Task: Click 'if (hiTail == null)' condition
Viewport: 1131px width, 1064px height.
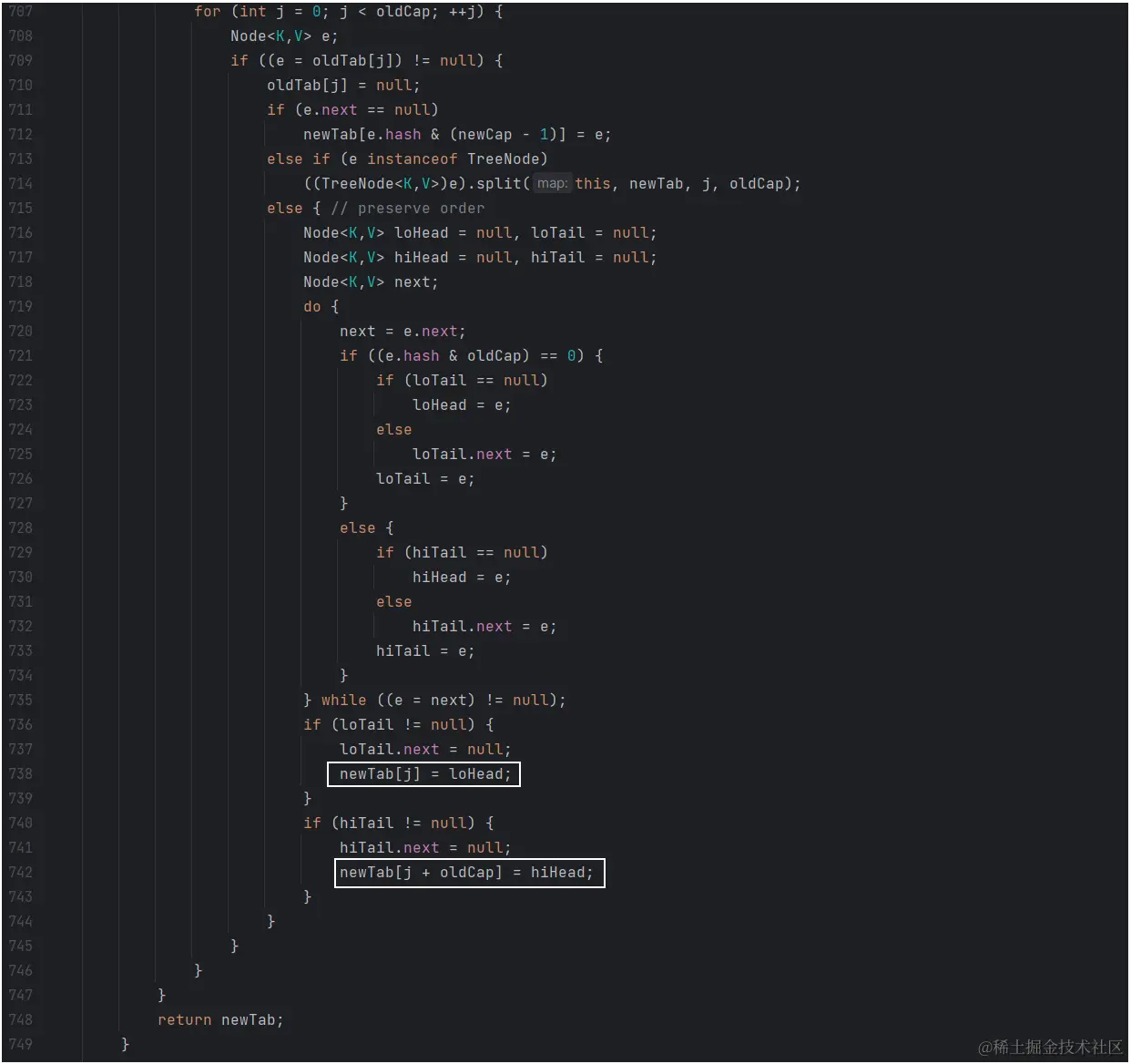Action: tap(462, 553)
